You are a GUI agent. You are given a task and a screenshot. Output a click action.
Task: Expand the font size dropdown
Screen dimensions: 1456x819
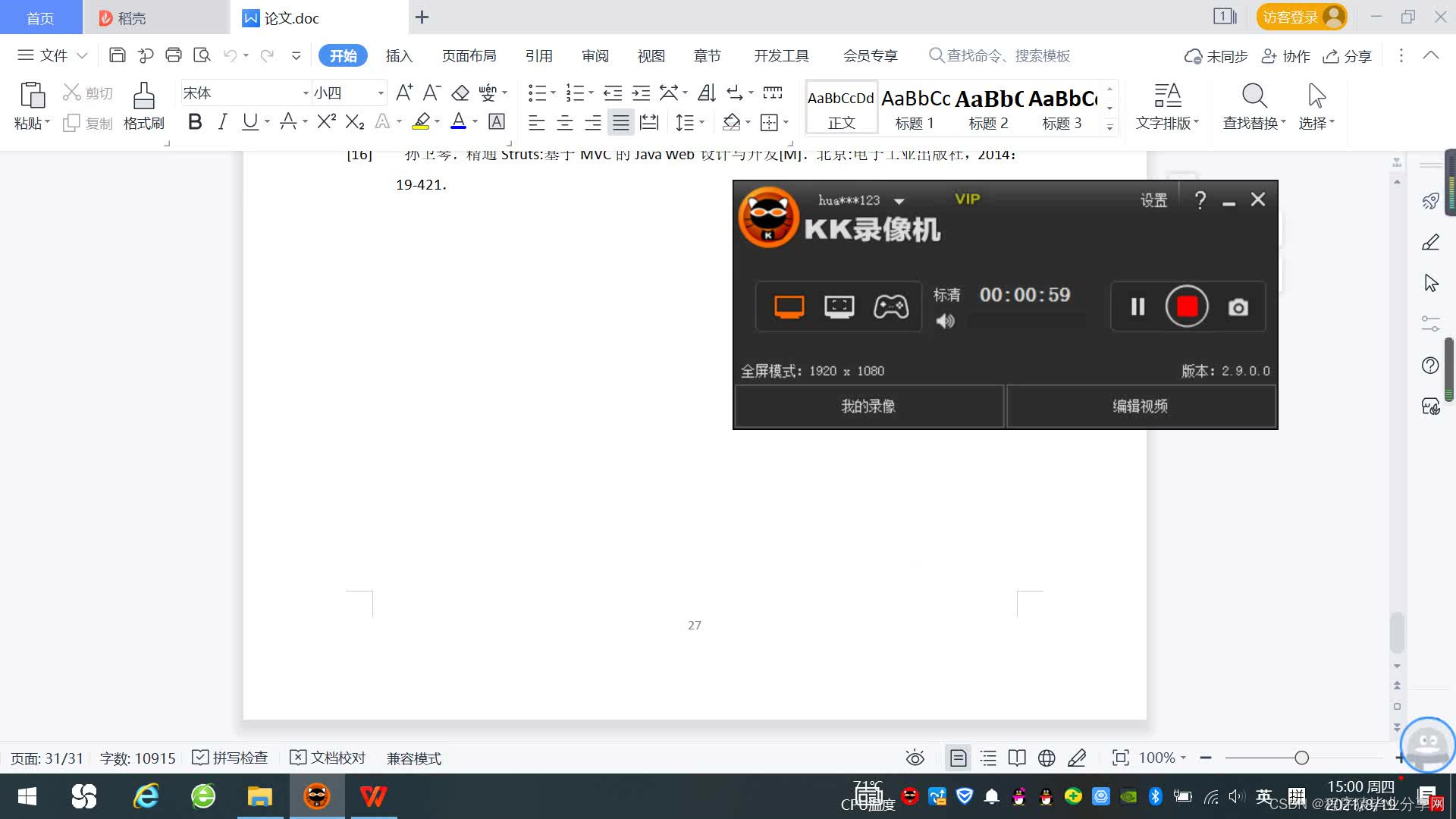tap(381, 93)
